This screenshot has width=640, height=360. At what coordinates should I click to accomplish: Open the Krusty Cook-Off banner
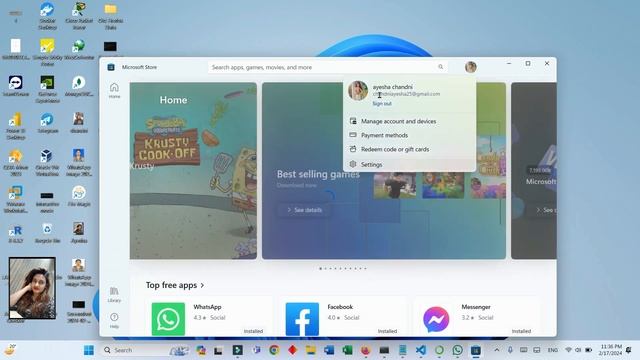pyautogui.click(x=193, y=171)
